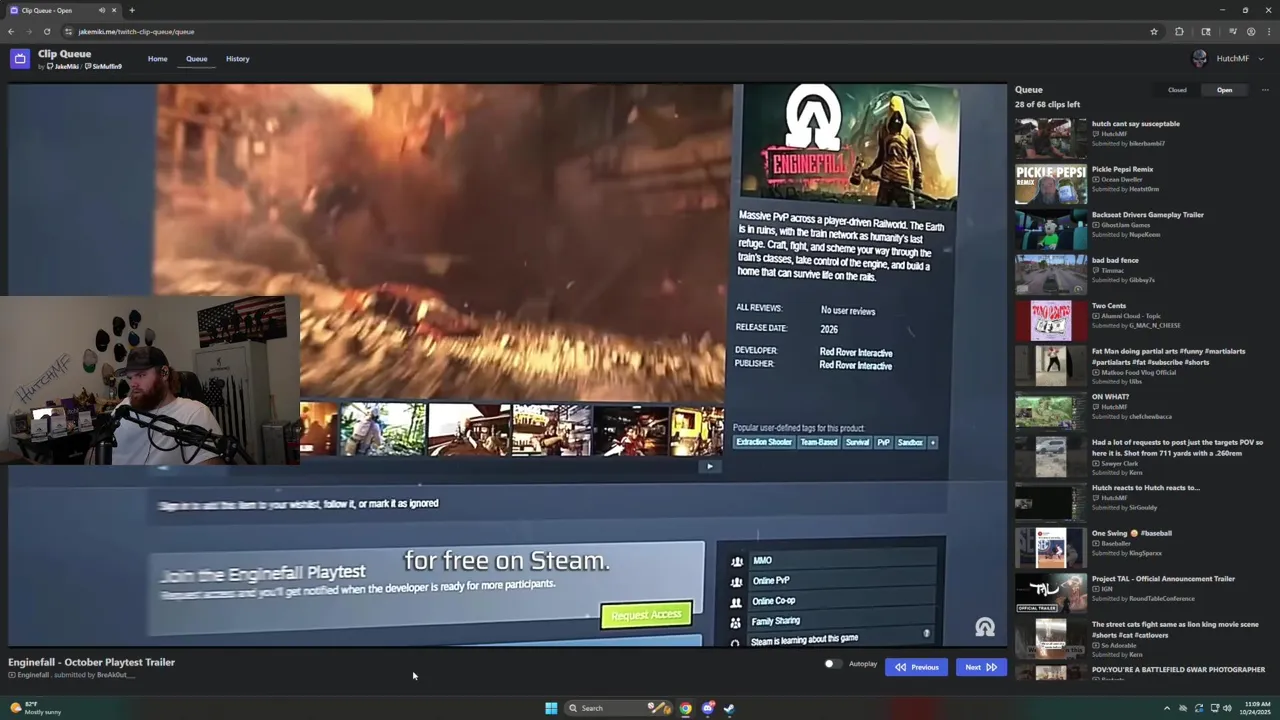
Task: Set queue status to Open
Action: tap(1224, 90)
